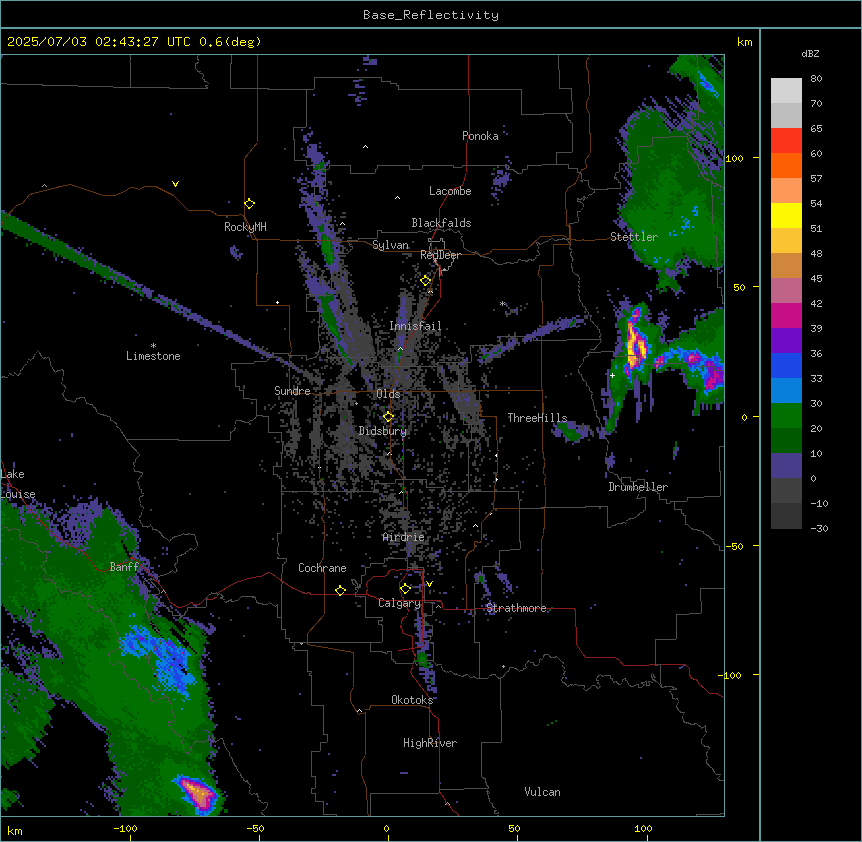Click the Sylvan label
Viewport: 862px width, 842px height.
point(390,245)
